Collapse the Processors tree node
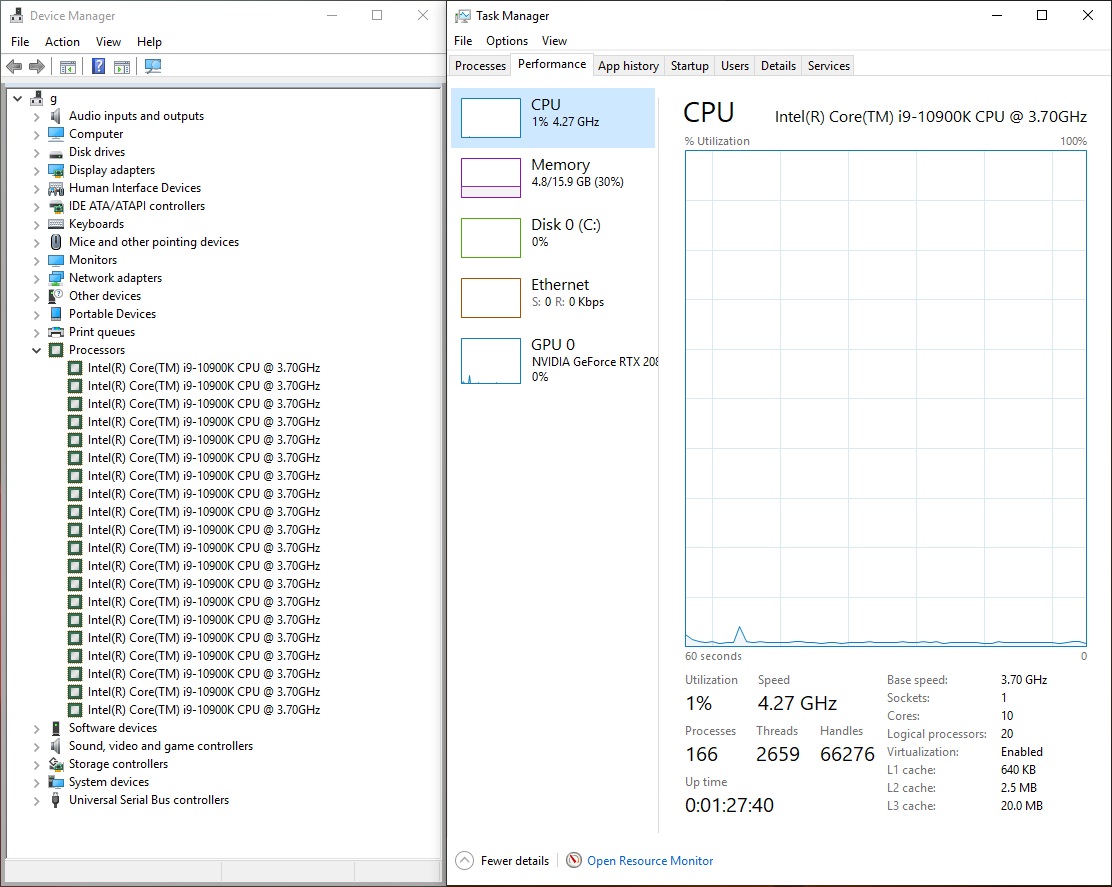Viewport: 1112px width, 887px height. tap(37, 350)
